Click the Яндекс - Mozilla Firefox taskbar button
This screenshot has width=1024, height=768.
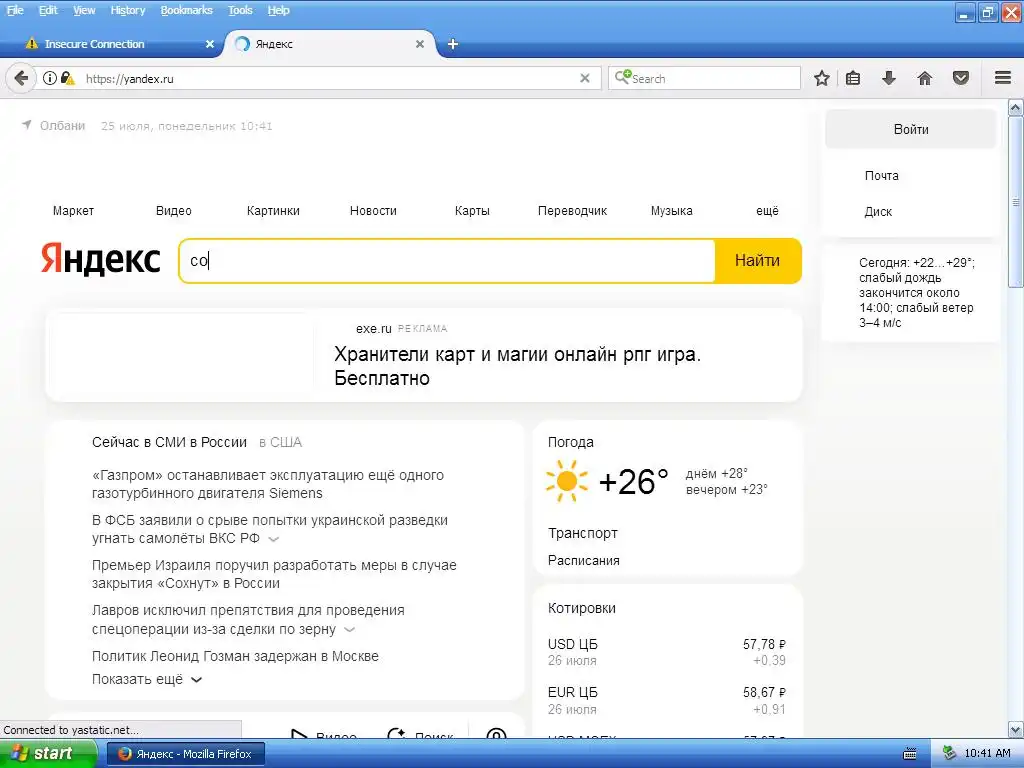point(185,754)
